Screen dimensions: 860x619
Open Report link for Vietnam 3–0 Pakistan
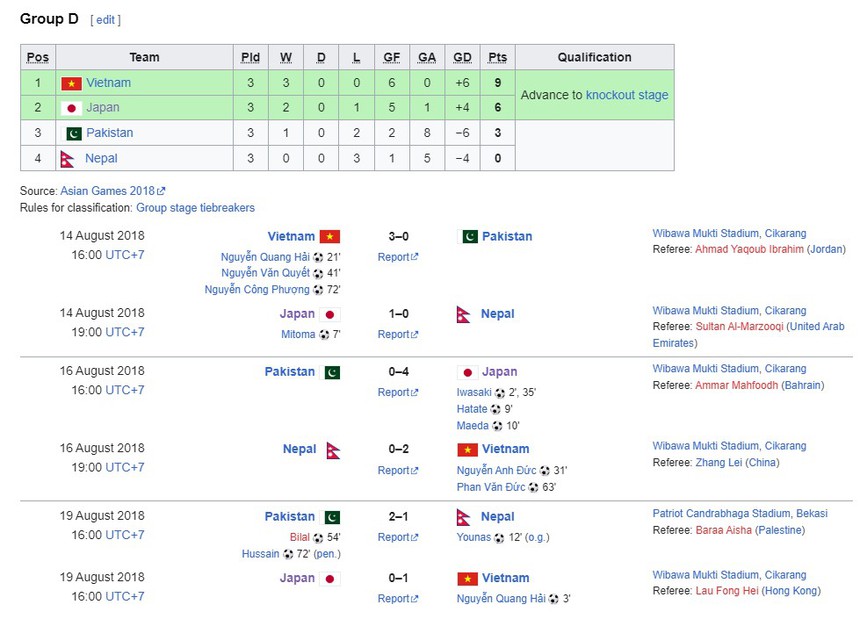coord(397,257)
